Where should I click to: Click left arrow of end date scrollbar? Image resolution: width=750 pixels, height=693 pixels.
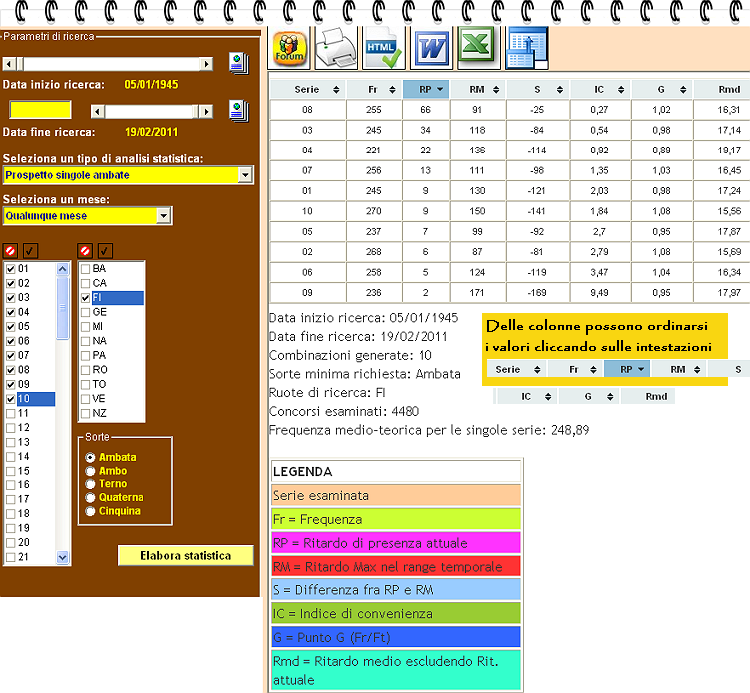click(98, 111)
